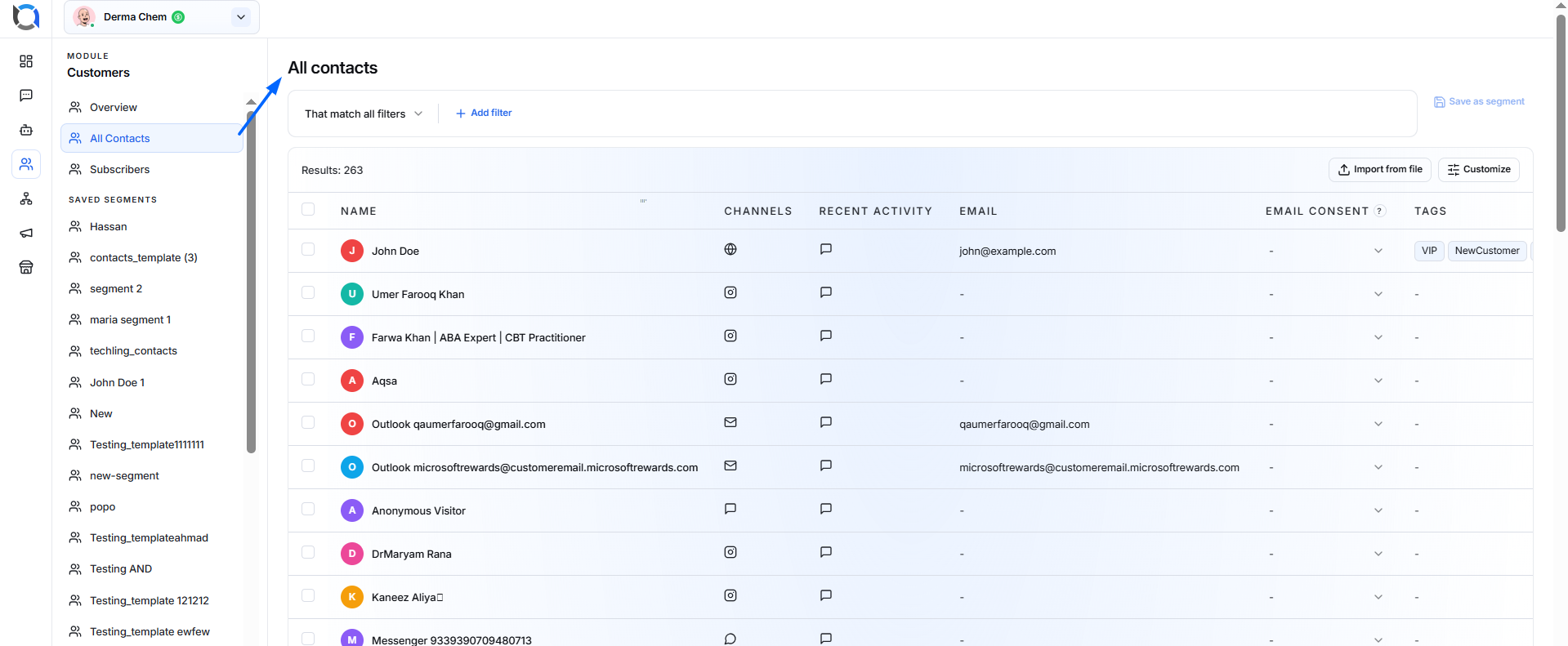1568x646 pixels.
Task: Open the dashboard grid icon in left rail
Action: tap(26, 61)
